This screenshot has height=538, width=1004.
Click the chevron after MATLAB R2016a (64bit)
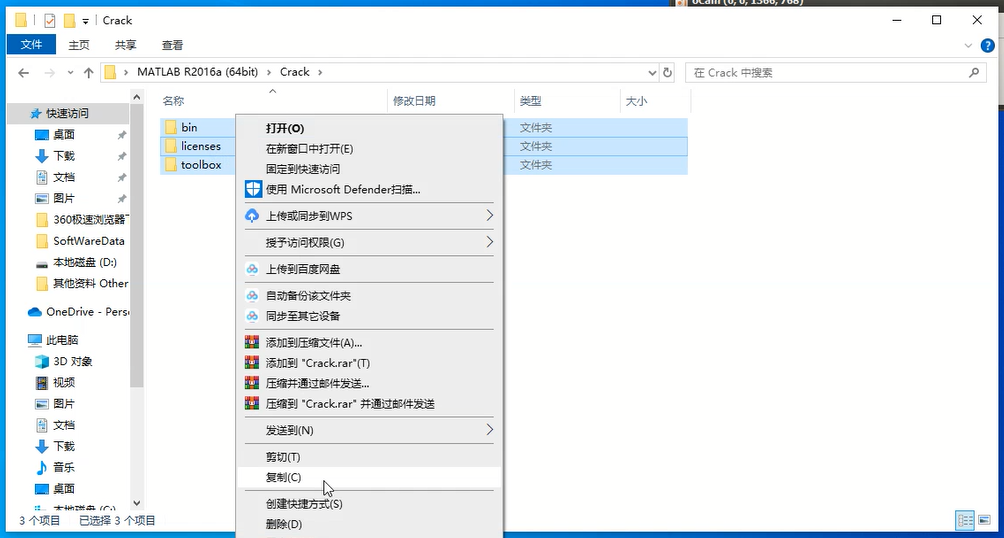click(x=268, y=72)
